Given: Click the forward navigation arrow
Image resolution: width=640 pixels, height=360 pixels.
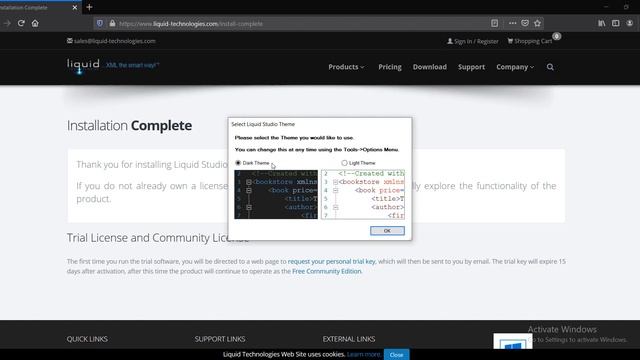Looking at the screenshot, I should coord(7,23).
